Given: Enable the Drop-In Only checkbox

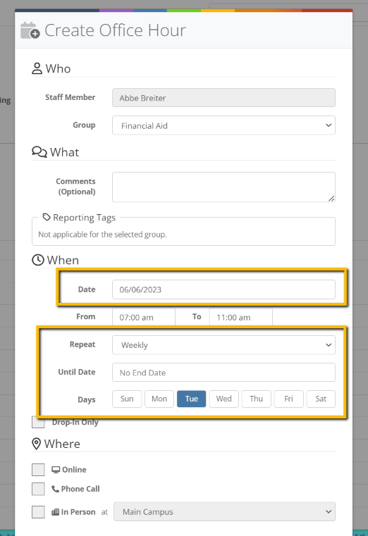Looking at the screenshot, I should 38,423.
